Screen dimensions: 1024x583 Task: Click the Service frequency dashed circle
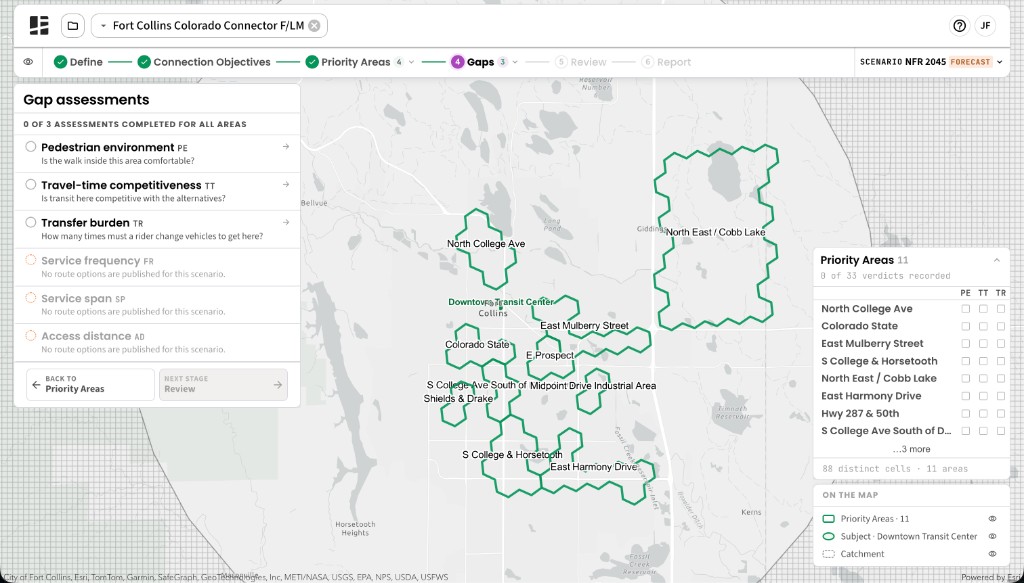(31, 260)
